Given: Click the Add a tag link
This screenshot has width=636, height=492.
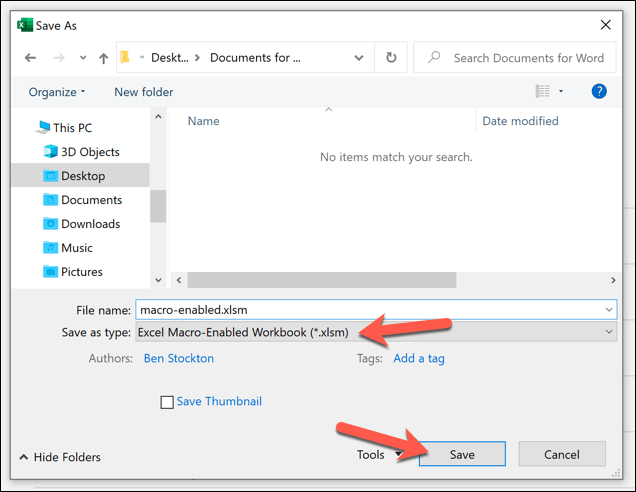Looking at the screenshot, I should [x=419, y=359].
